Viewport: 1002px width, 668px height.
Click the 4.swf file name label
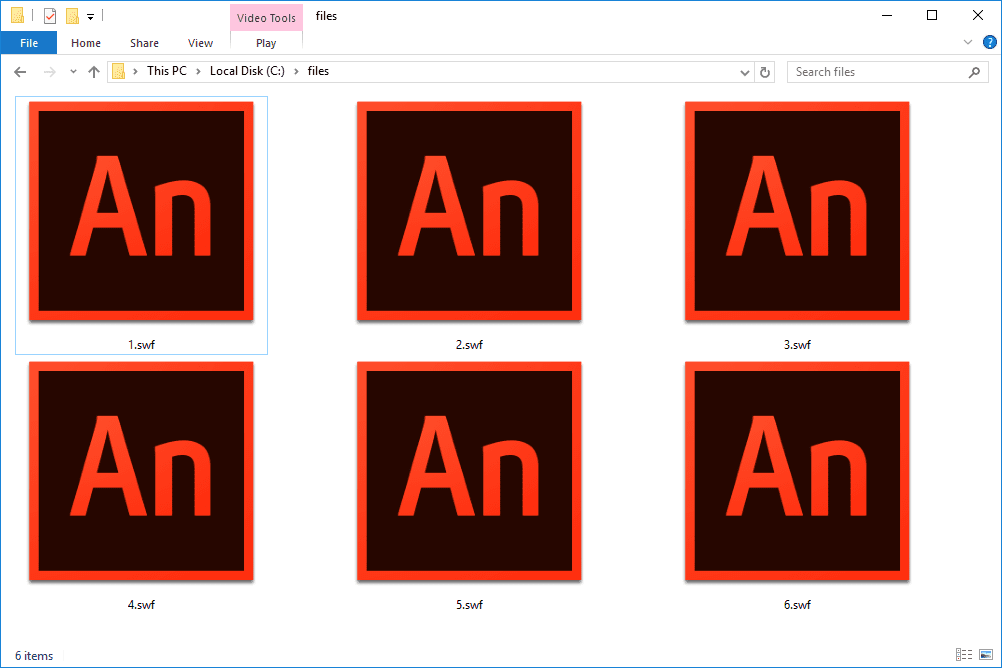click(141, 605)
